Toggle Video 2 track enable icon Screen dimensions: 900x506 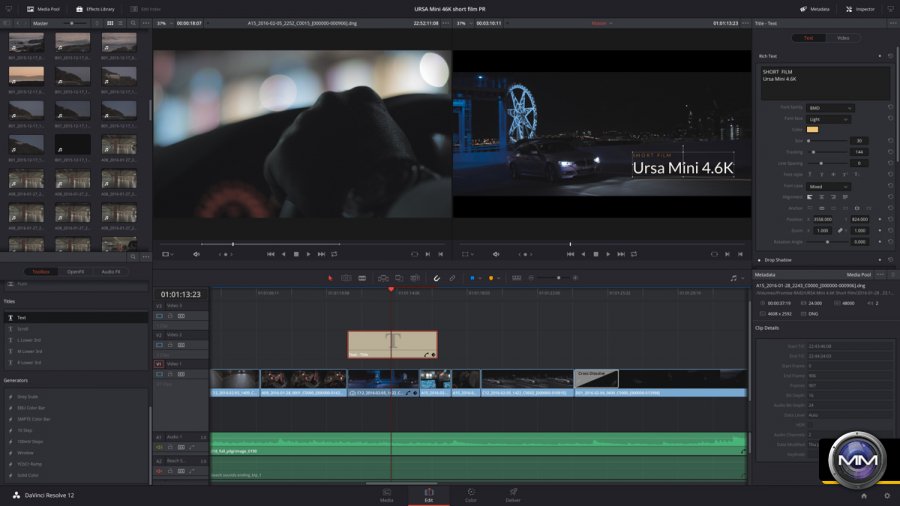pyautogui.click(x=160, y=345)
